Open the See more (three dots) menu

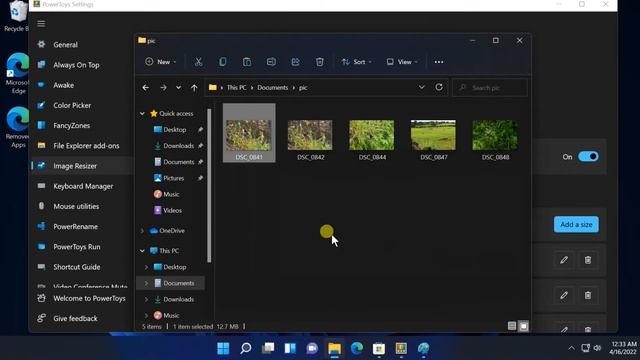click(439, 62)
